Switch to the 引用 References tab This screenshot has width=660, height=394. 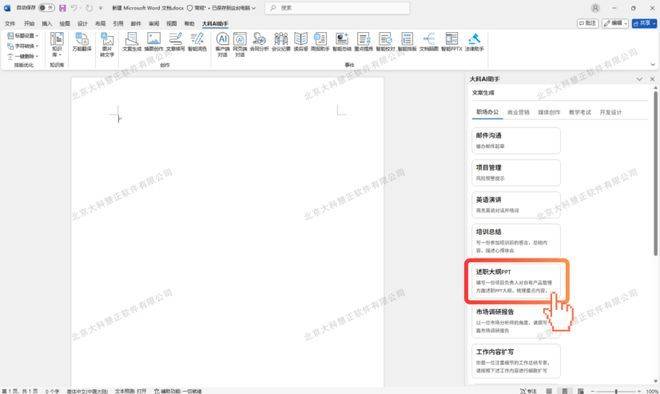(x=118, y=24)
